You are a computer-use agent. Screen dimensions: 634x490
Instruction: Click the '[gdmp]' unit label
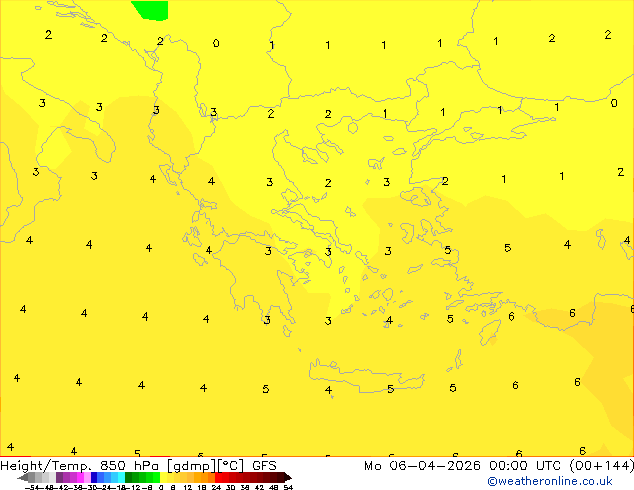[x=192, y=466]
